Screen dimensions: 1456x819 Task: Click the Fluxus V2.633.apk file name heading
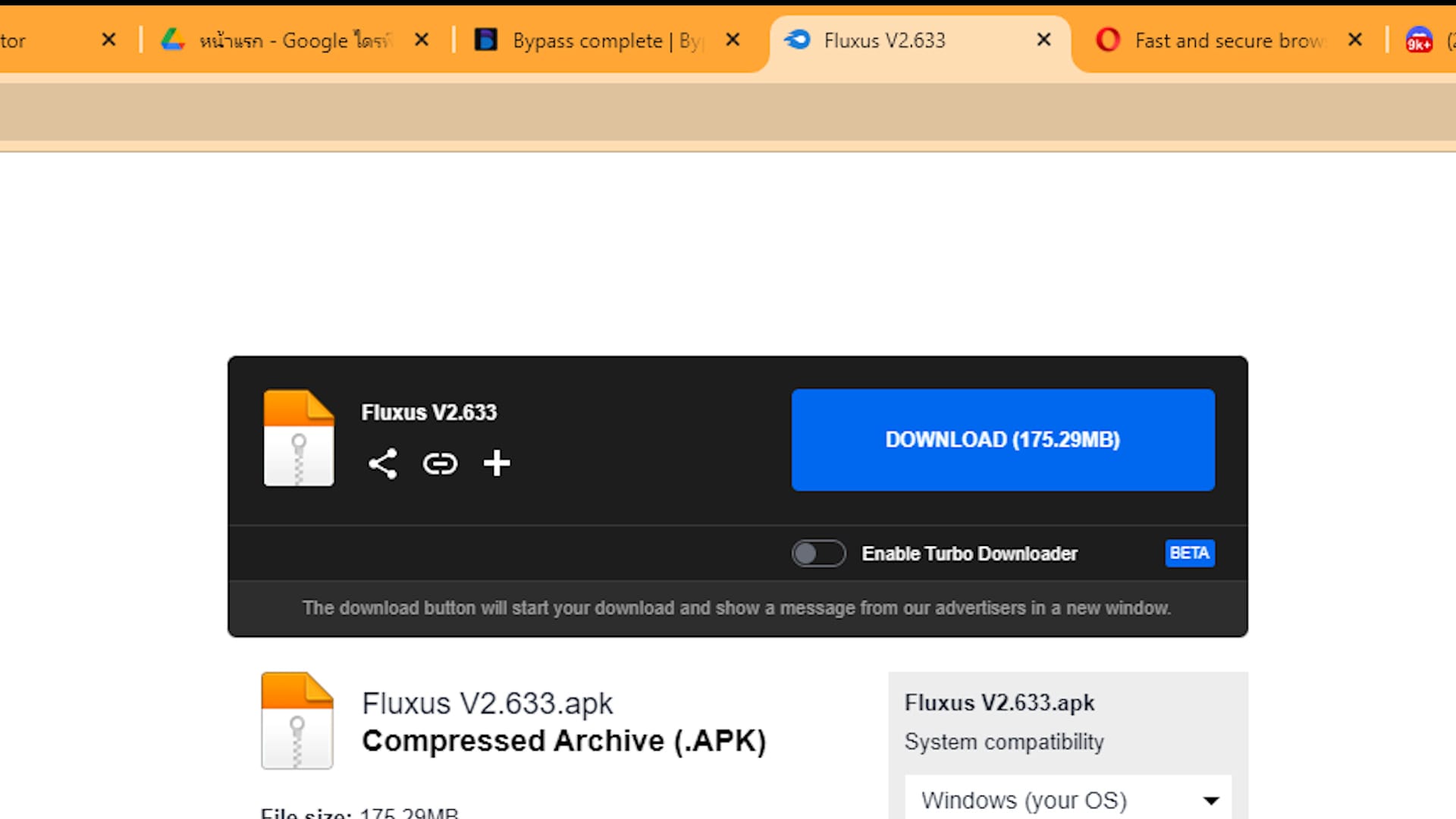[x=487, y=704]
